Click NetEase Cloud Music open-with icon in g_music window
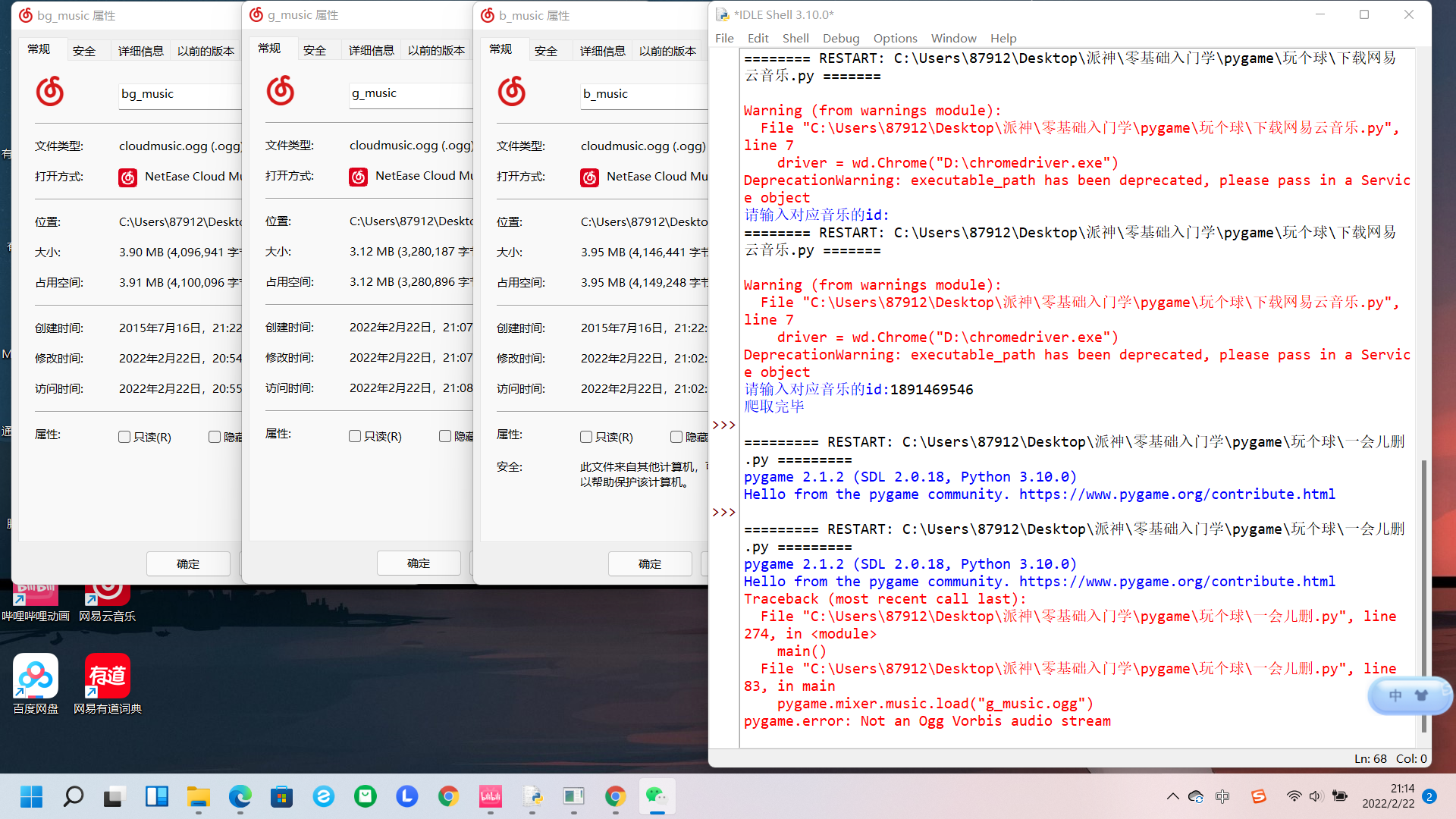This screenshot has width=1456, height=819. [359, 177]
